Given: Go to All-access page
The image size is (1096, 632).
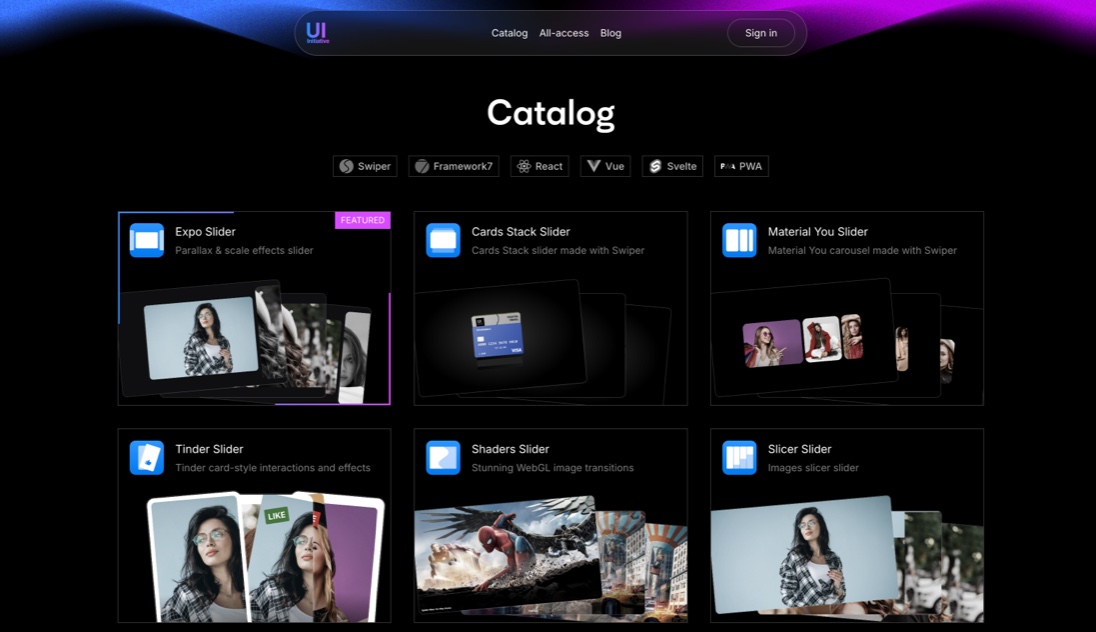Looking at the screenshot, I should pyautogui.click(x=564, y=33).
